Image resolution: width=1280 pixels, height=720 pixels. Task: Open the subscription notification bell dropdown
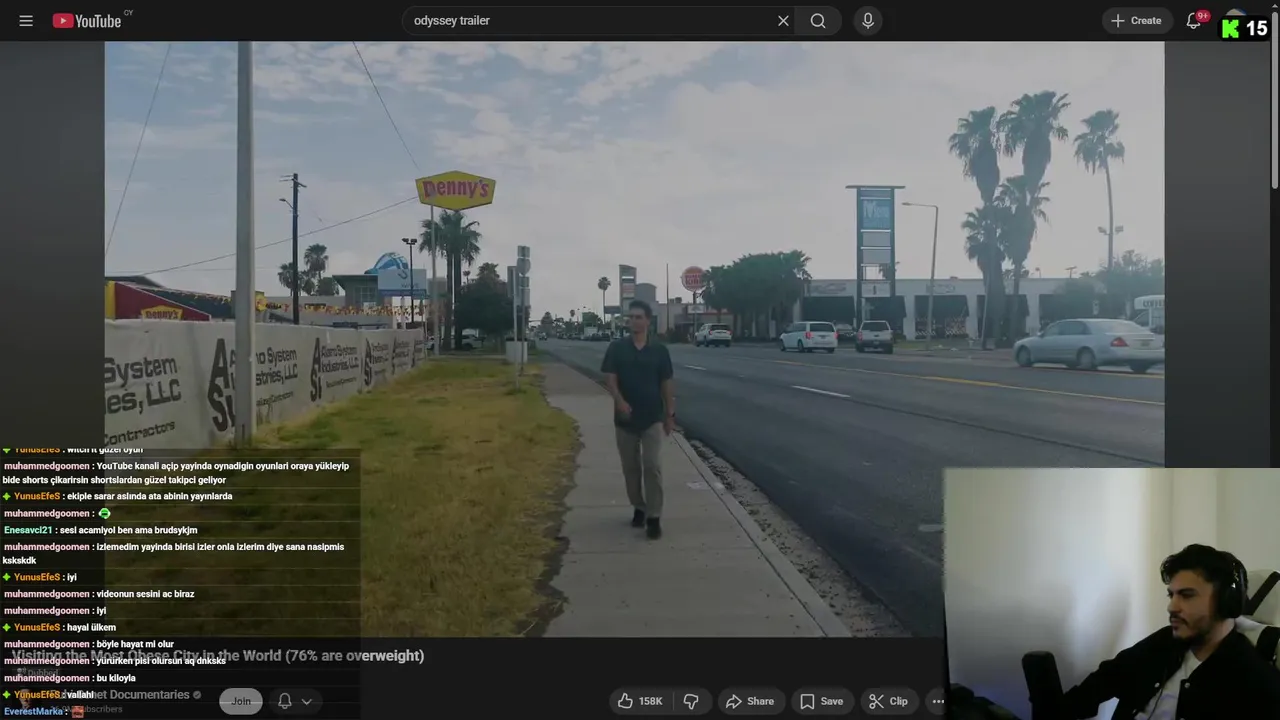(x=294, y=701)
